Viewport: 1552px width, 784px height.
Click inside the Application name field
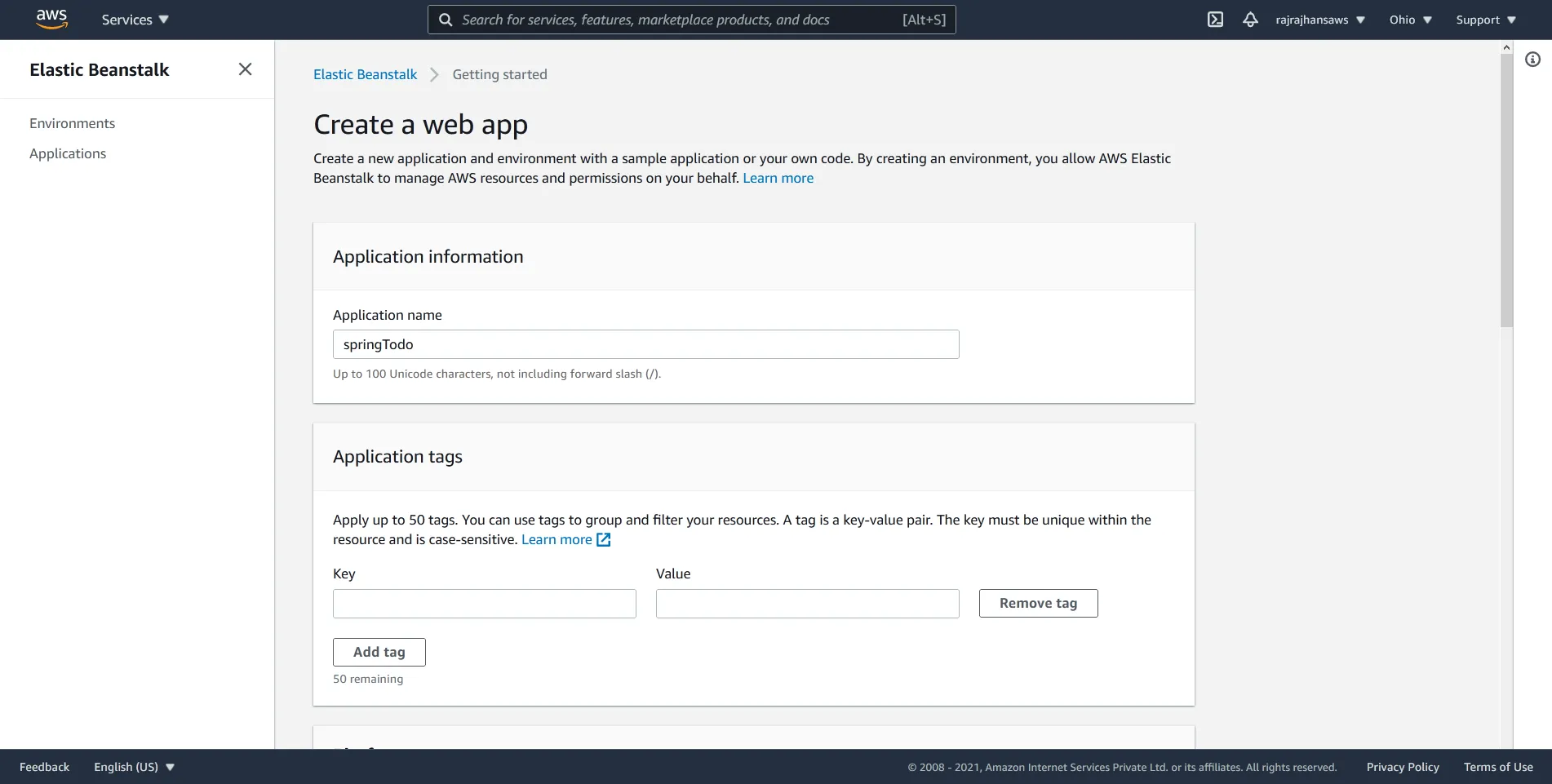pos(645,343)
